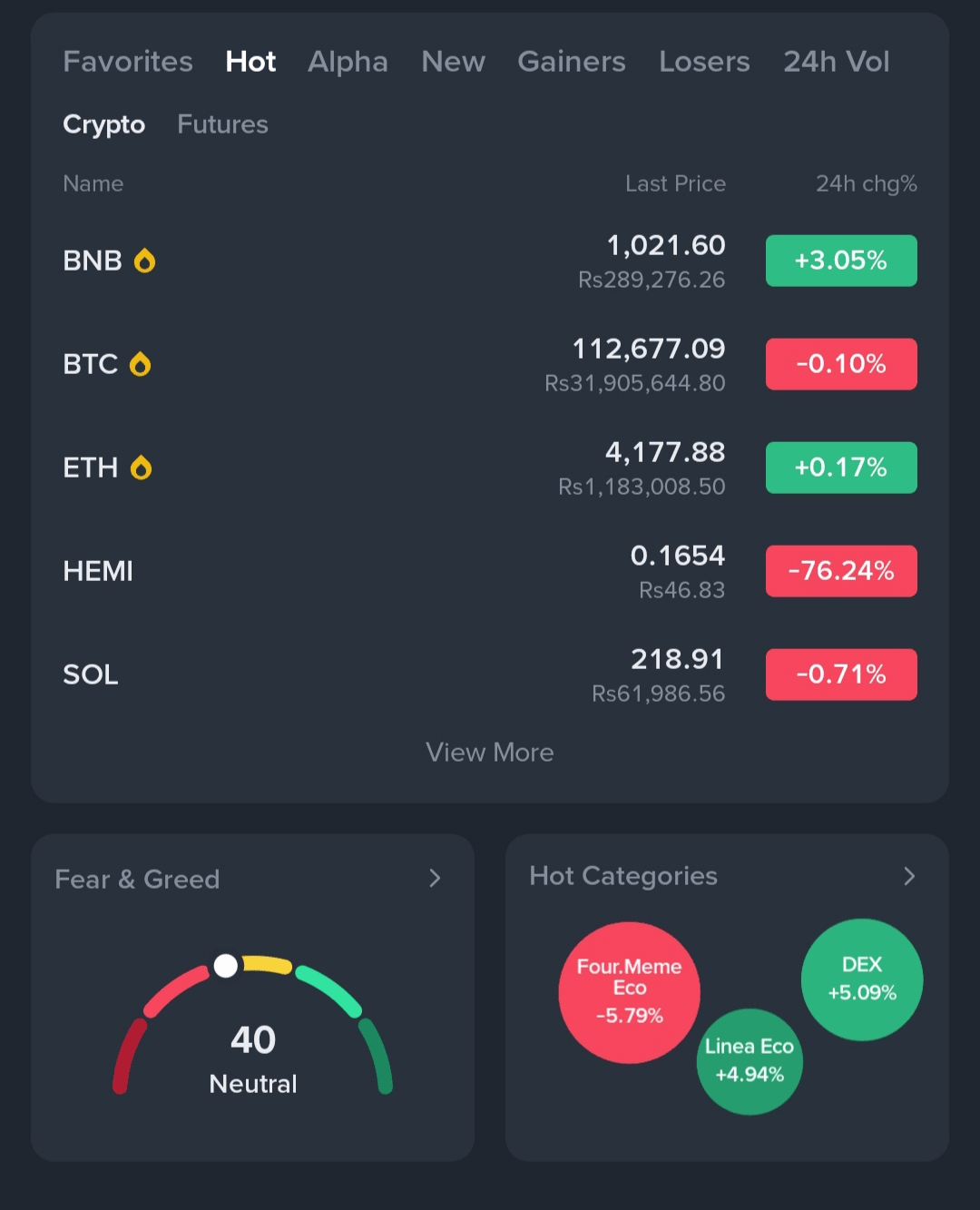The height and width of the screenshot is (1210, 980).
Task: Click the Fear & Greed gauge indicator dot
Action: click(226, 966)
